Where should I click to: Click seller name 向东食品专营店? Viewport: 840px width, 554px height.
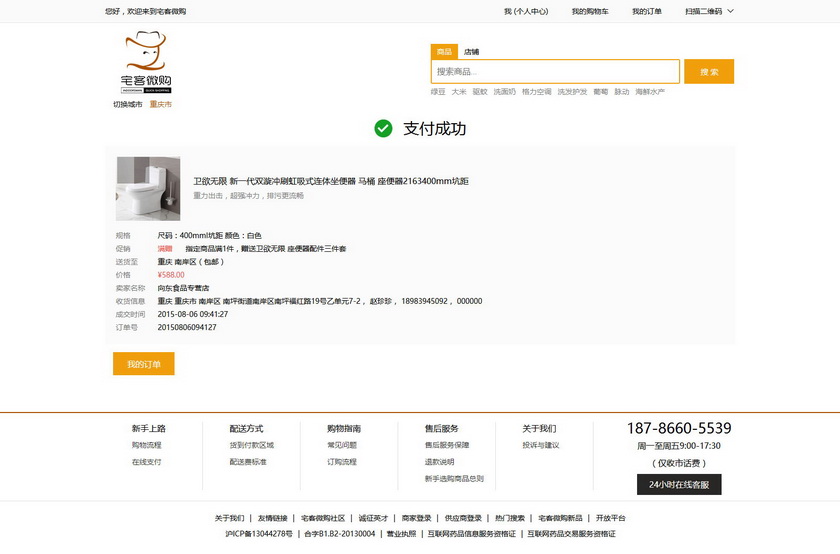pos(183,288)
